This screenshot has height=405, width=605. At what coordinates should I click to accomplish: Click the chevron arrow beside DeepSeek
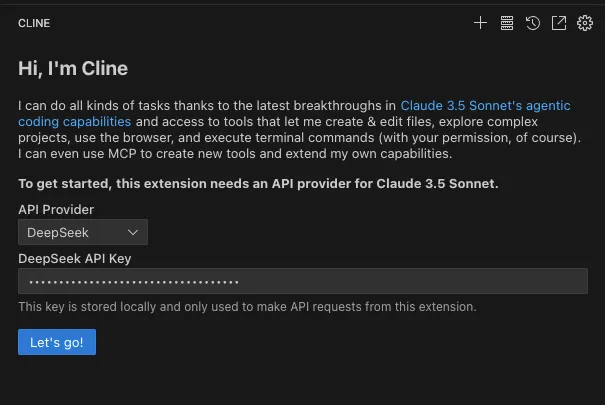click(134, 232)
